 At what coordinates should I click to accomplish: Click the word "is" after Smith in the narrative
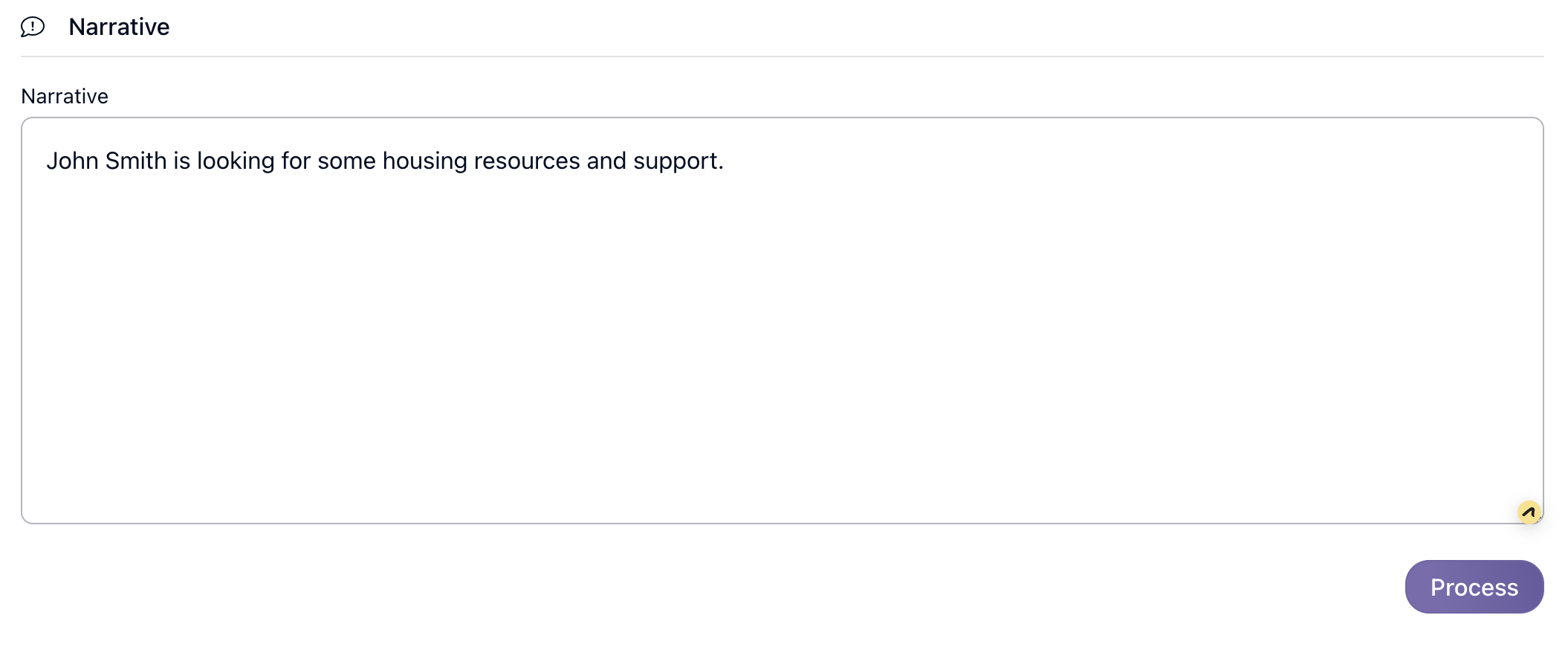click(x=182, y=161)
